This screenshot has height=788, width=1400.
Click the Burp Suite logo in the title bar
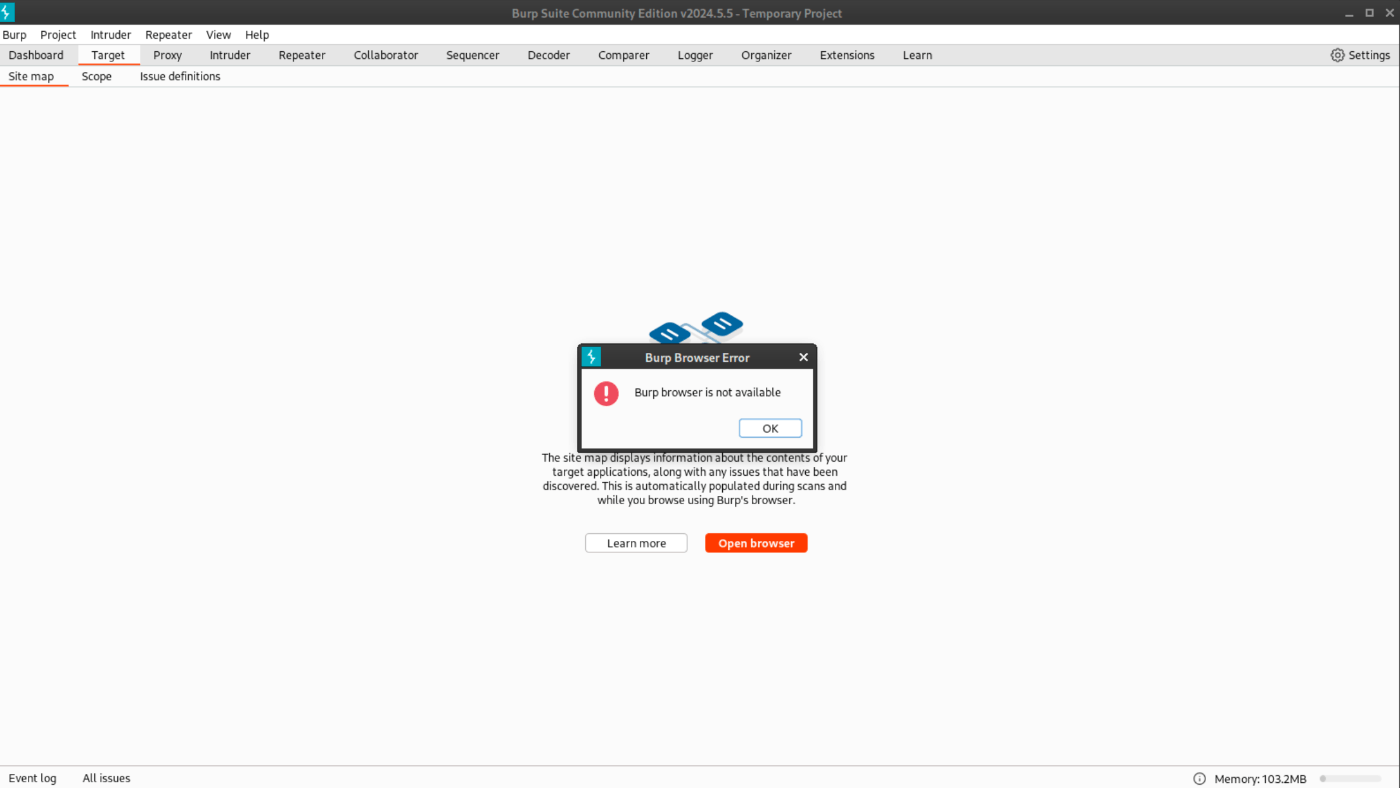click(x=7, y=13)
